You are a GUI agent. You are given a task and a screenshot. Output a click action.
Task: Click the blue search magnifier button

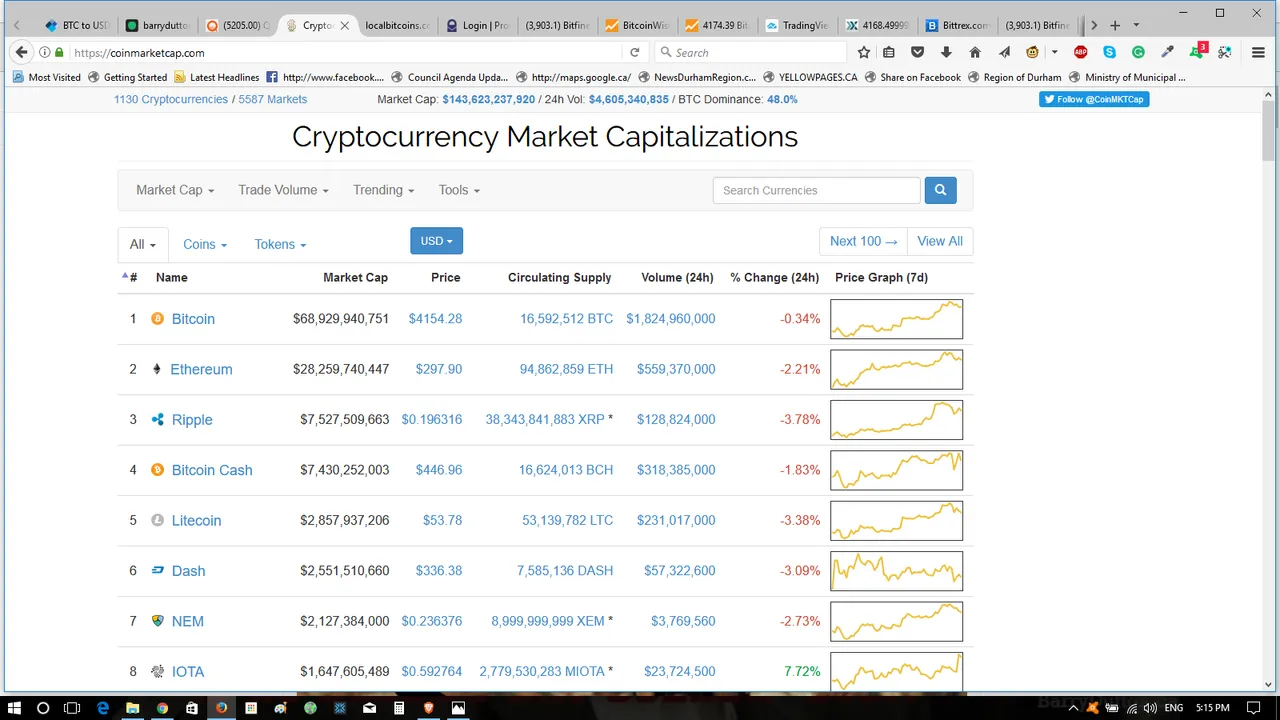[x=940, y=190]
